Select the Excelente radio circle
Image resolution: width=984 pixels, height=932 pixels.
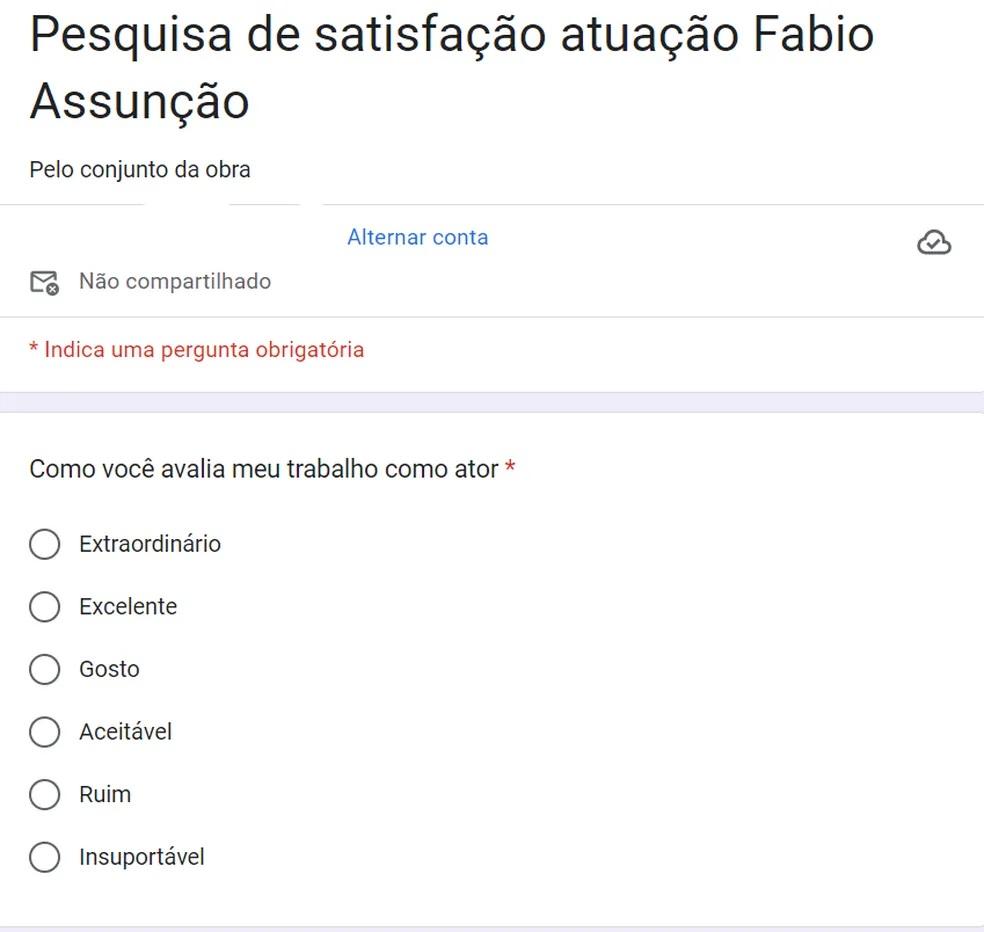click(45, 606)
